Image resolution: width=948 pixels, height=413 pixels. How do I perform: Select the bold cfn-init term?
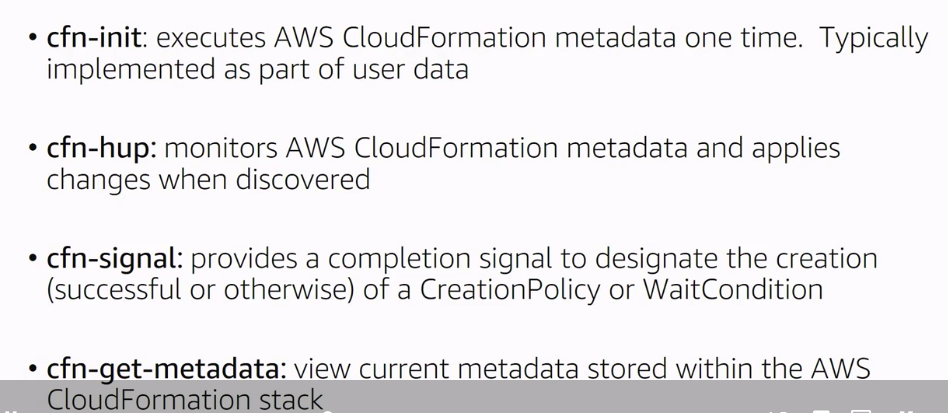(93, 38)
